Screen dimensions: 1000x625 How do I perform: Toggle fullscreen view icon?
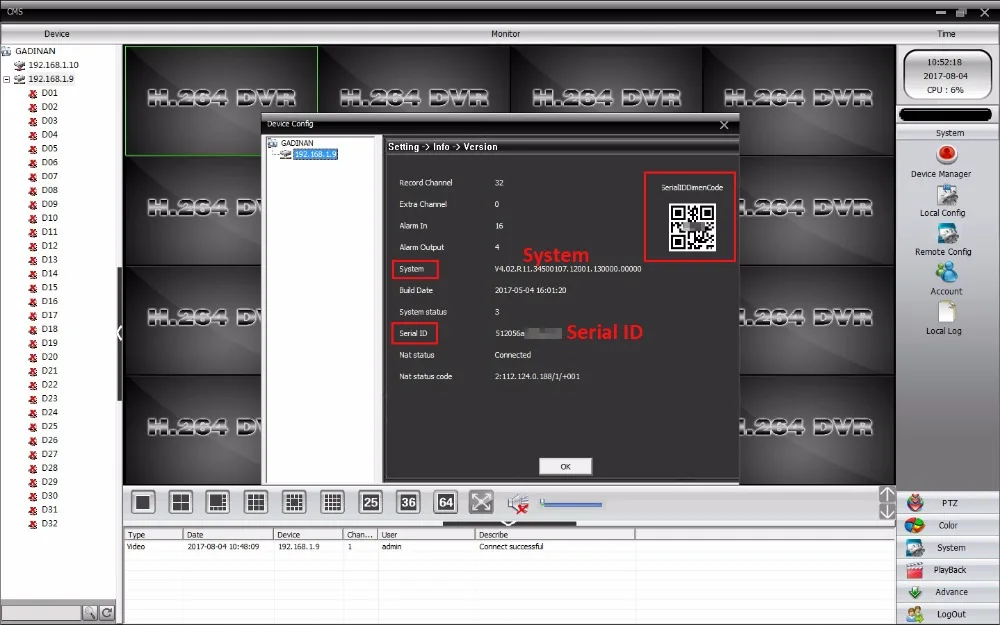[x=481, y=503]
